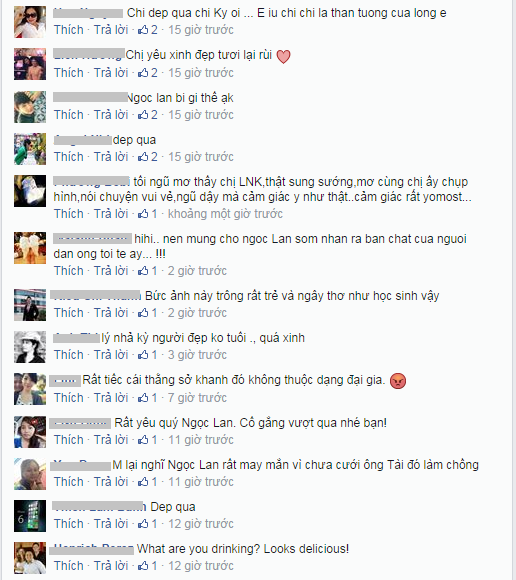
Task: Click timestamp 'khoảng một giờ trước'
Action: 225,213
